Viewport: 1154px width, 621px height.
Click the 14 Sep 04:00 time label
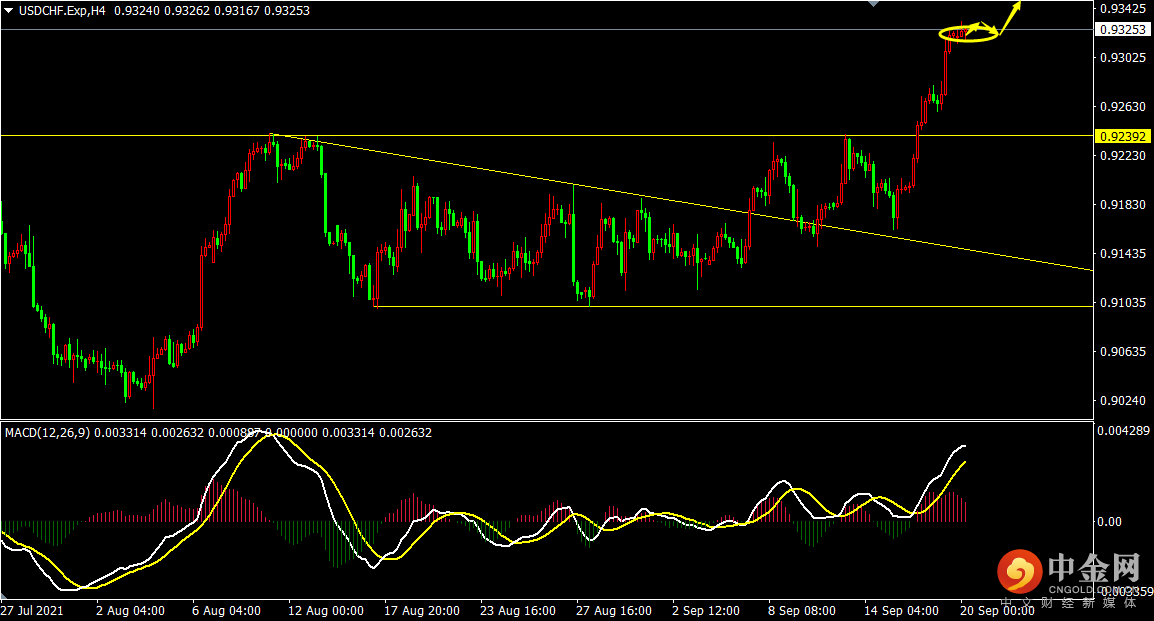tap(902, 611)
